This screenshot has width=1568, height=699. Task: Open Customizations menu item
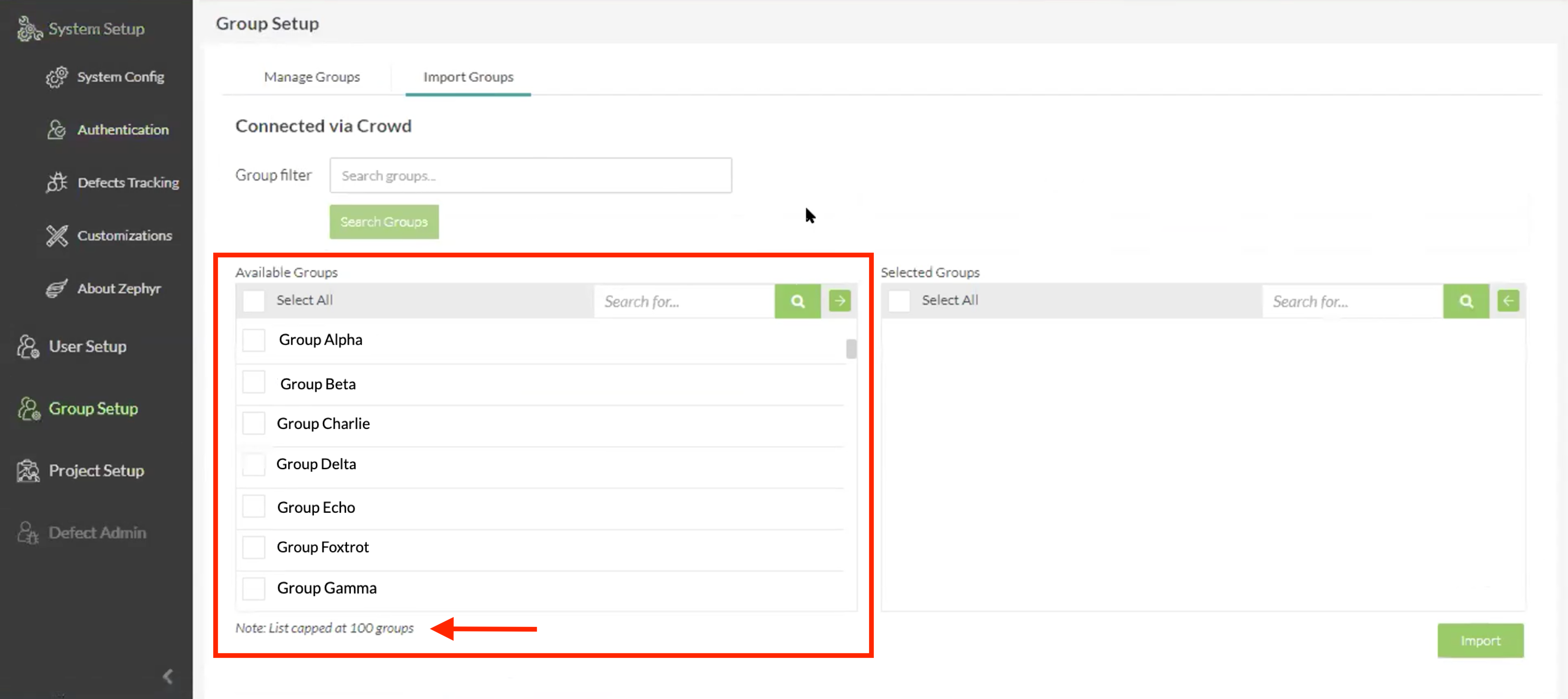click(x=125, y=236)
